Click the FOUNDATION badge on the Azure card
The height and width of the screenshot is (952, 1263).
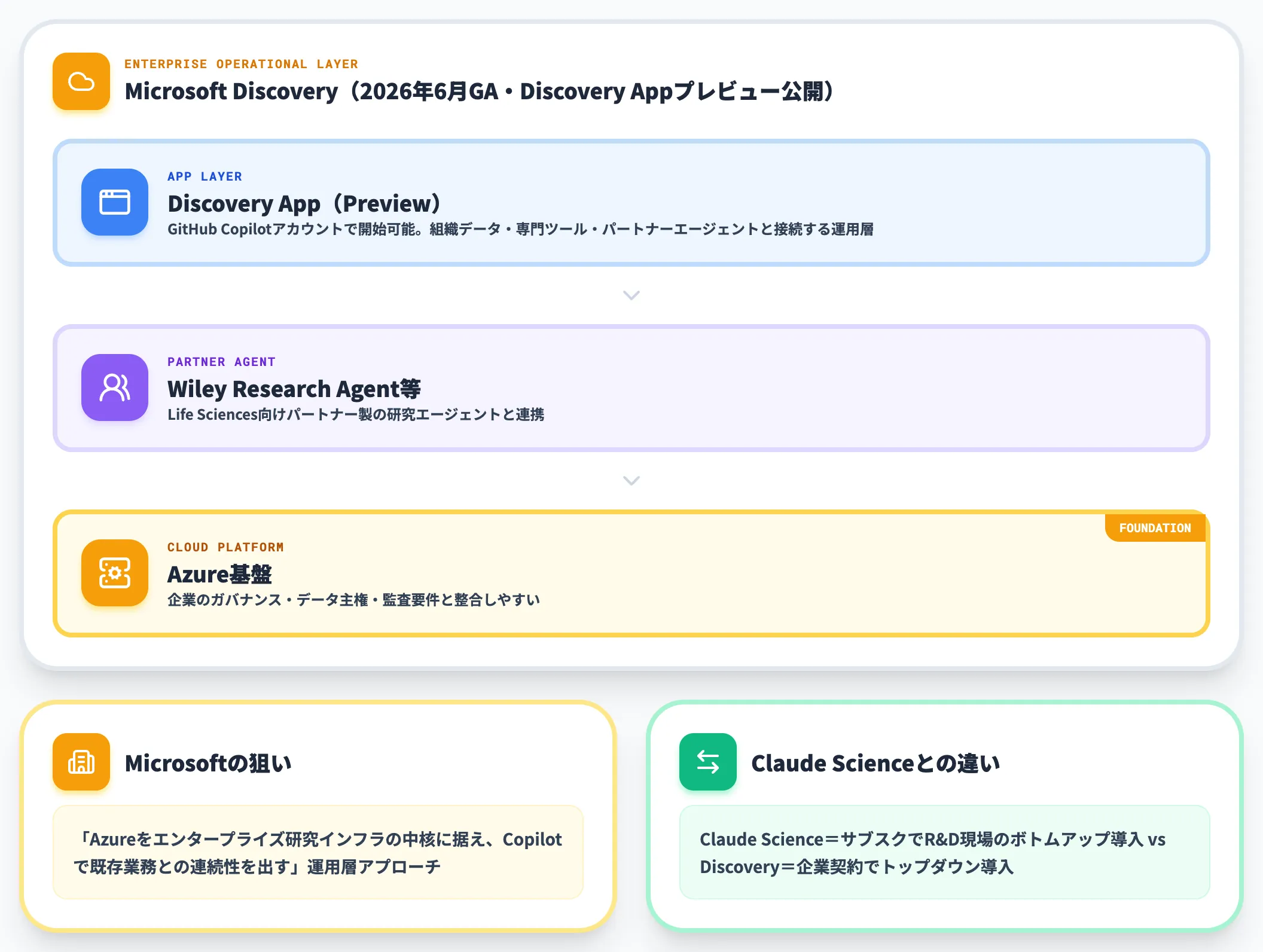tap(1155, 528)
